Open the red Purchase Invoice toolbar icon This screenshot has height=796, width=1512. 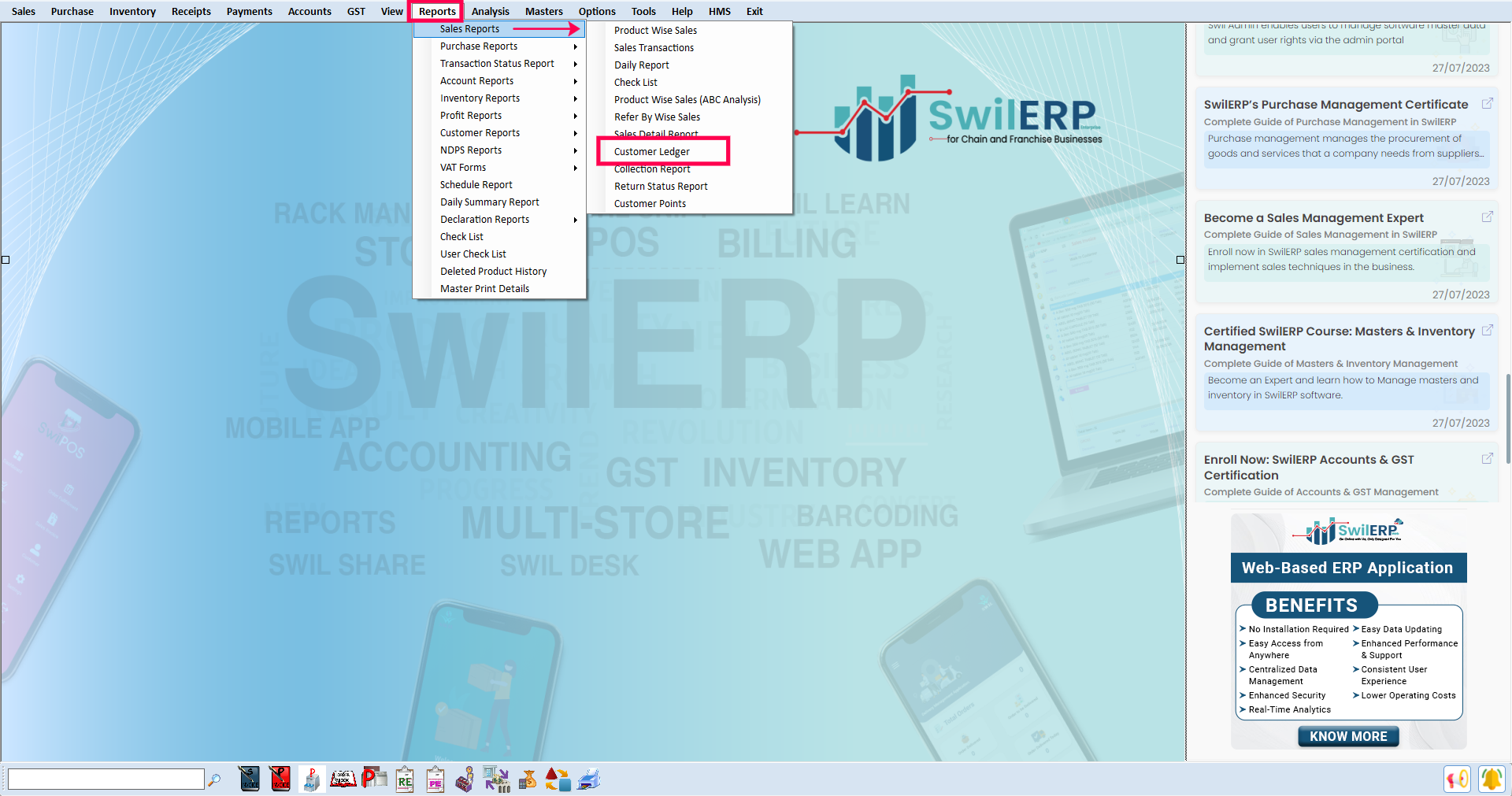[x=280, y=779]
